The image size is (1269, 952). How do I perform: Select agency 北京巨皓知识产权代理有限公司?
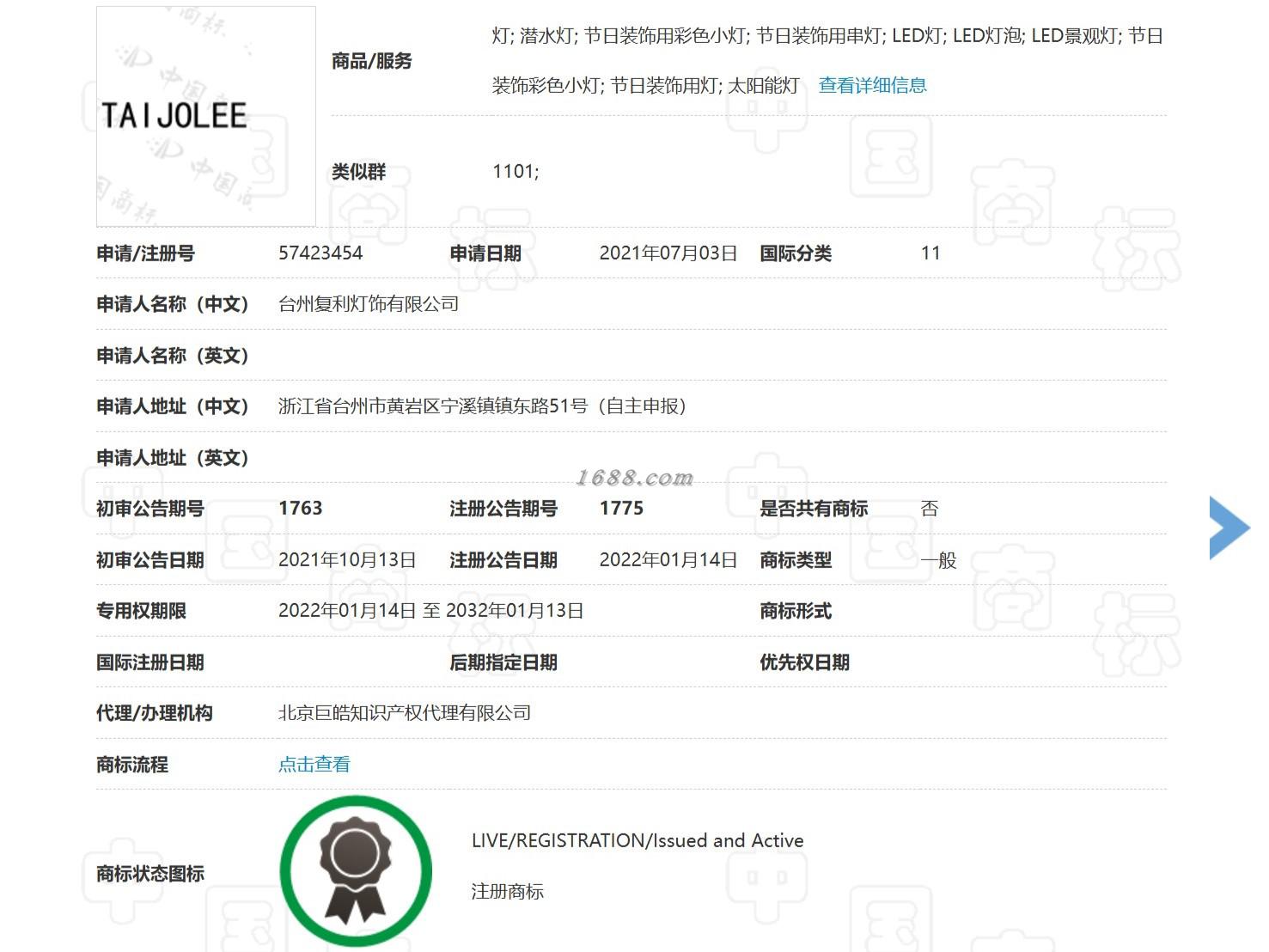[405, 712]
